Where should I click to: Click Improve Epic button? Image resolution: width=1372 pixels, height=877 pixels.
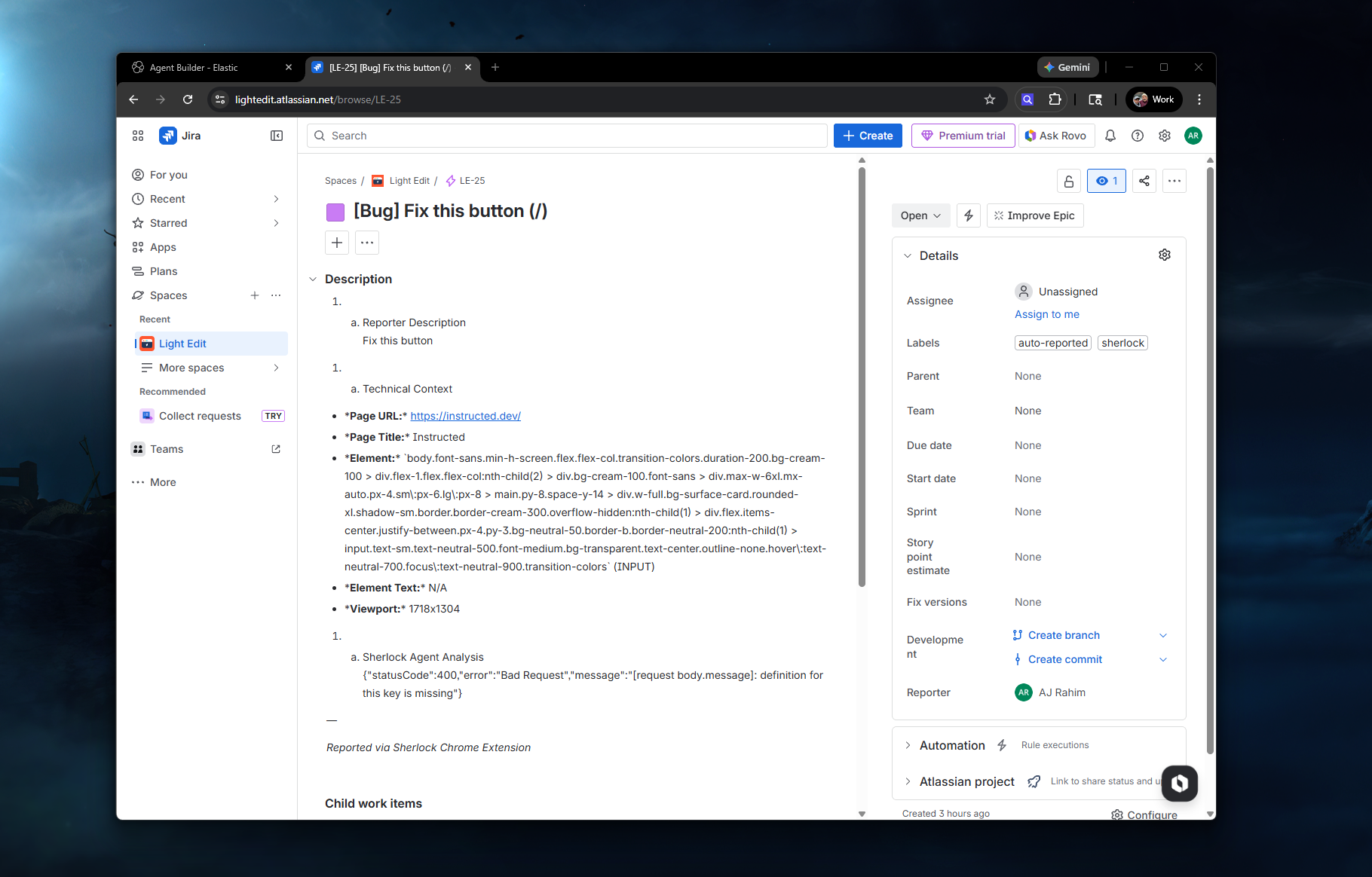click(1035, 215)
